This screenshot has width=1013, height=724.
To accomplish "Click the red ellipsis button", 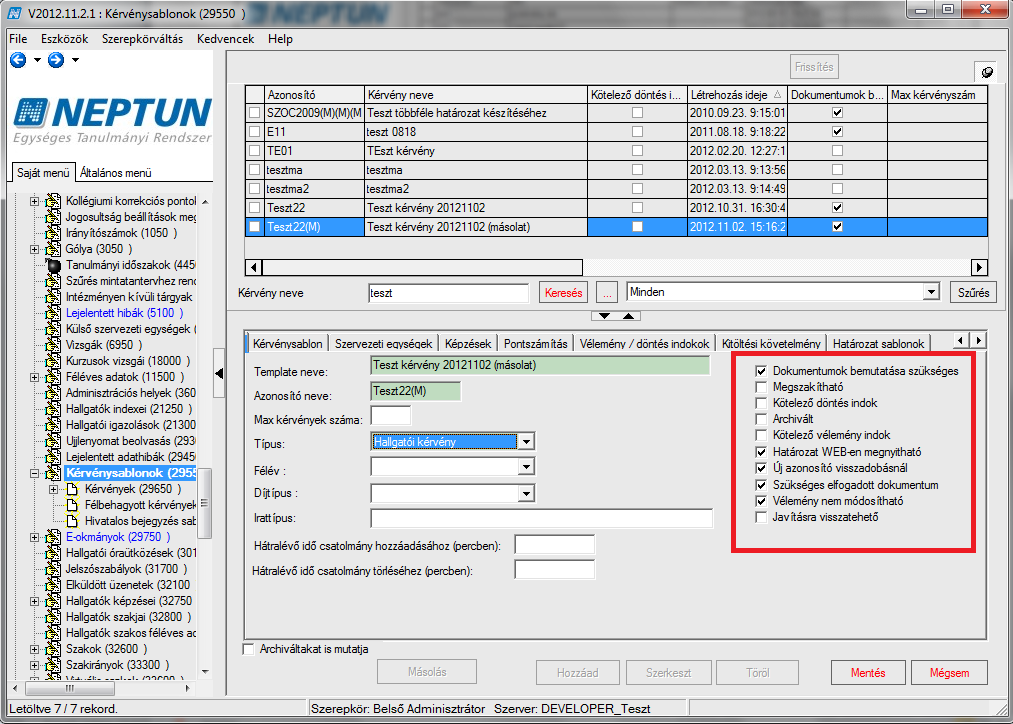I will point(607,293).
